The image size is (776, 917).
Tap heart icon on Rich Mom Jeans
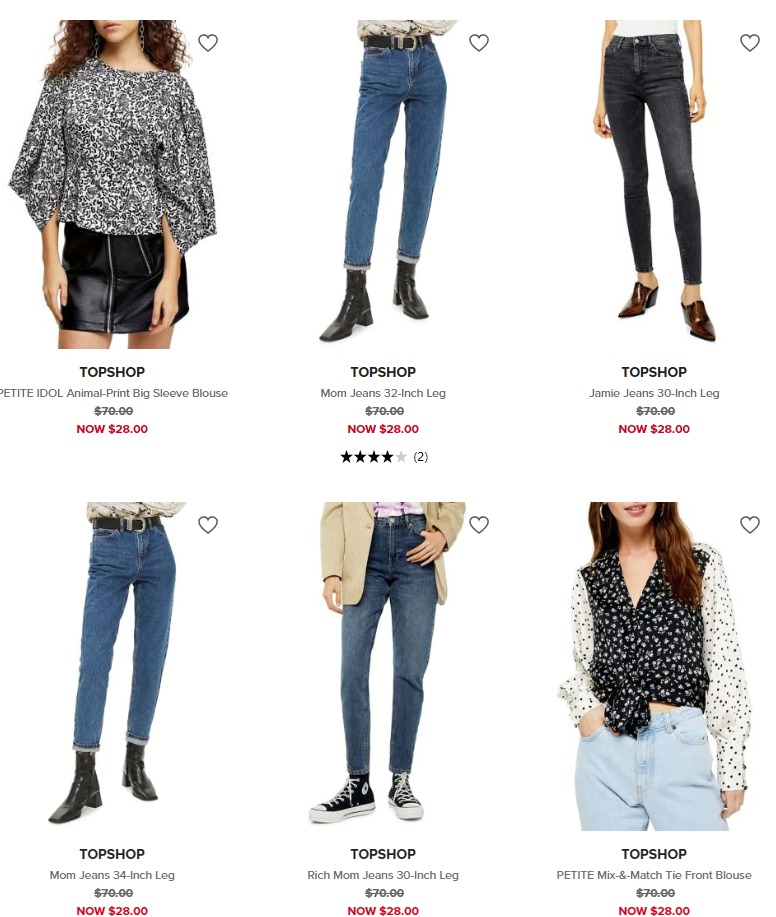(479, 525)
